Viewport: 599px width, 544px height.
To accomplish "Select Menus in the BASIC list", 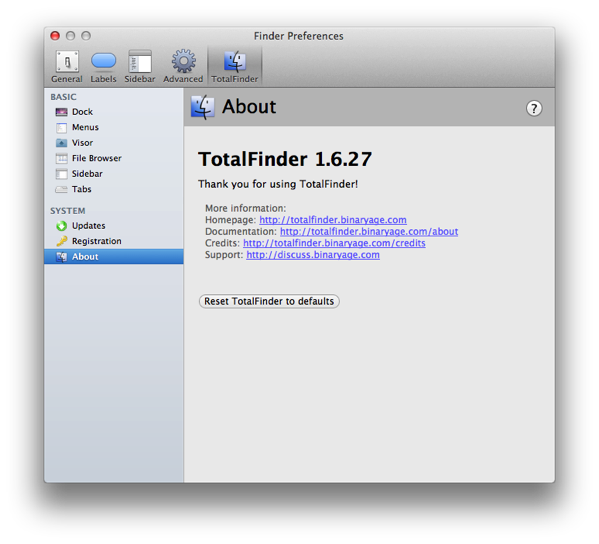I will 114,127.
